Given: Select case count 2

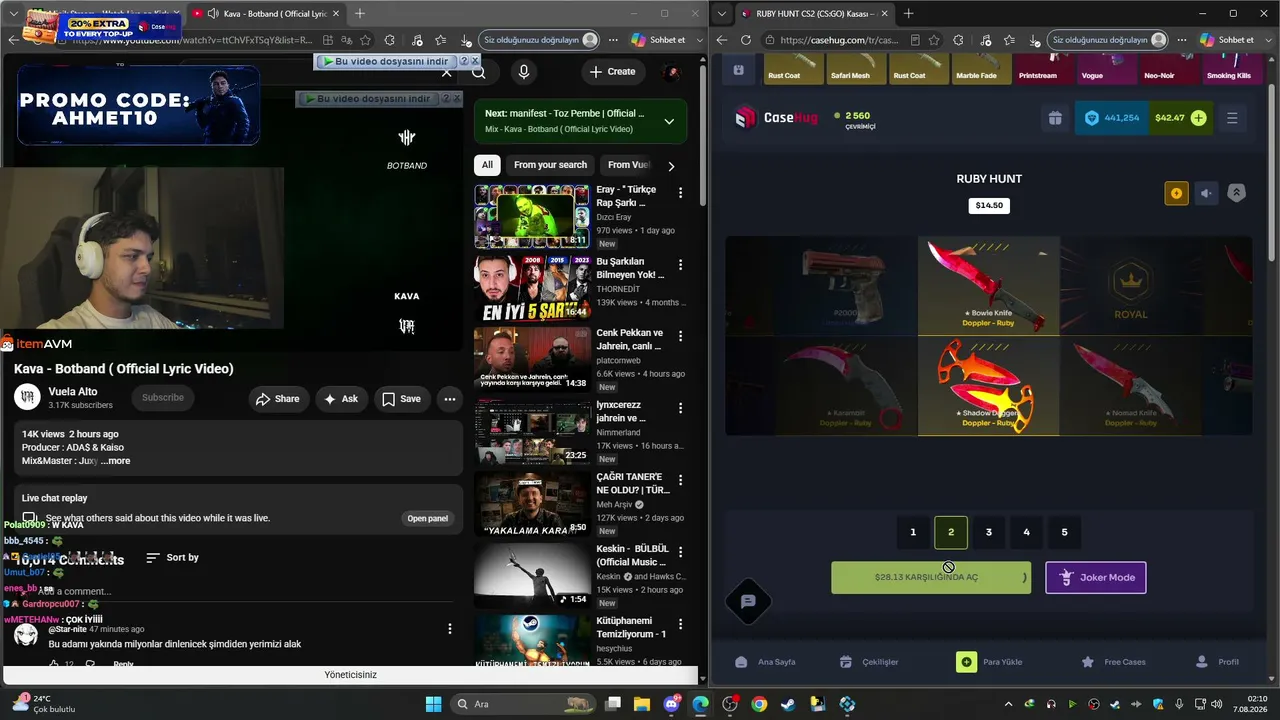Looking at the screenshot, I should pos(951,532).
